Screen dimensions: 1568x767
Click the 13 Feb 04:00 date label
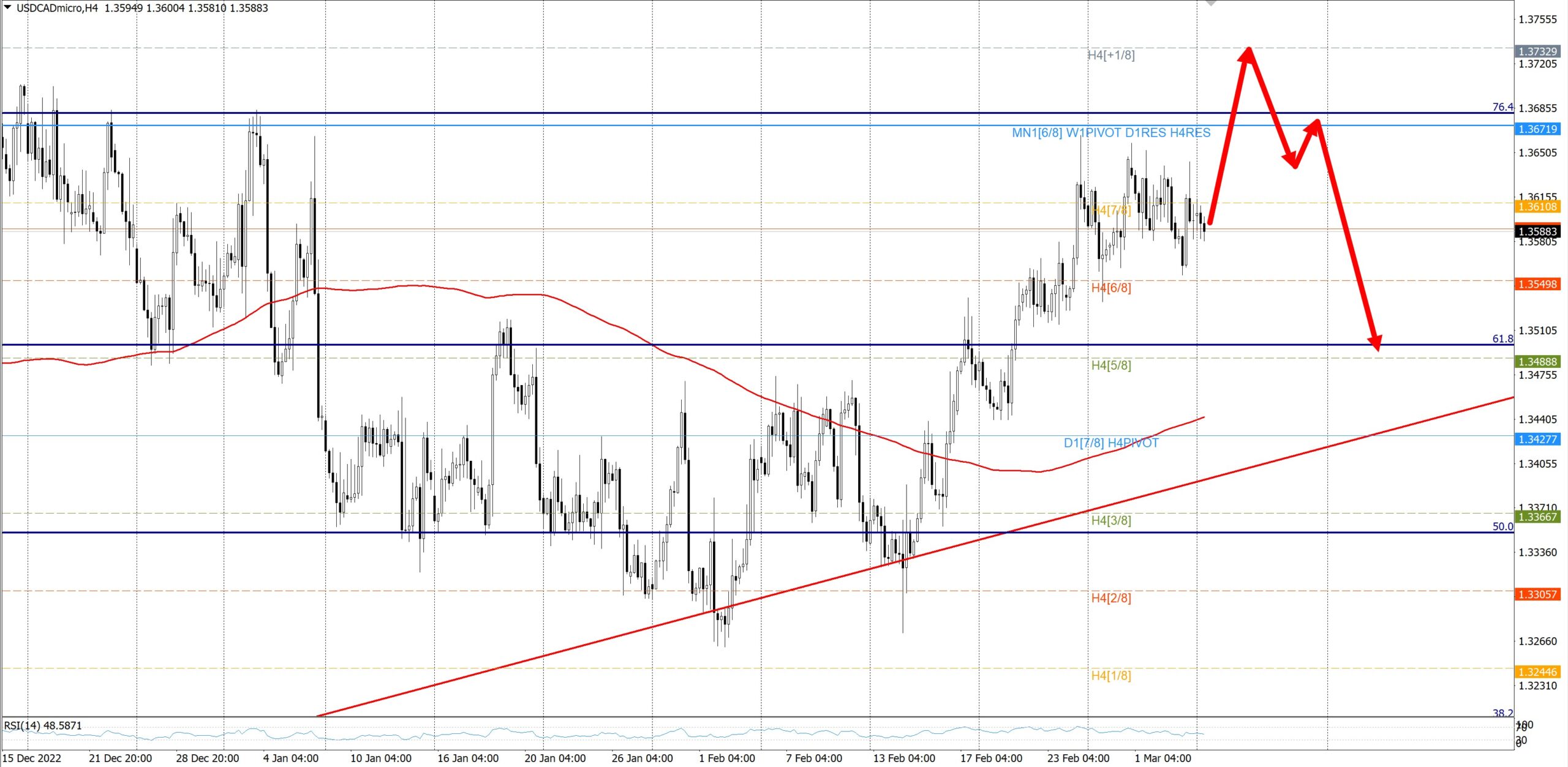(903, 758)
